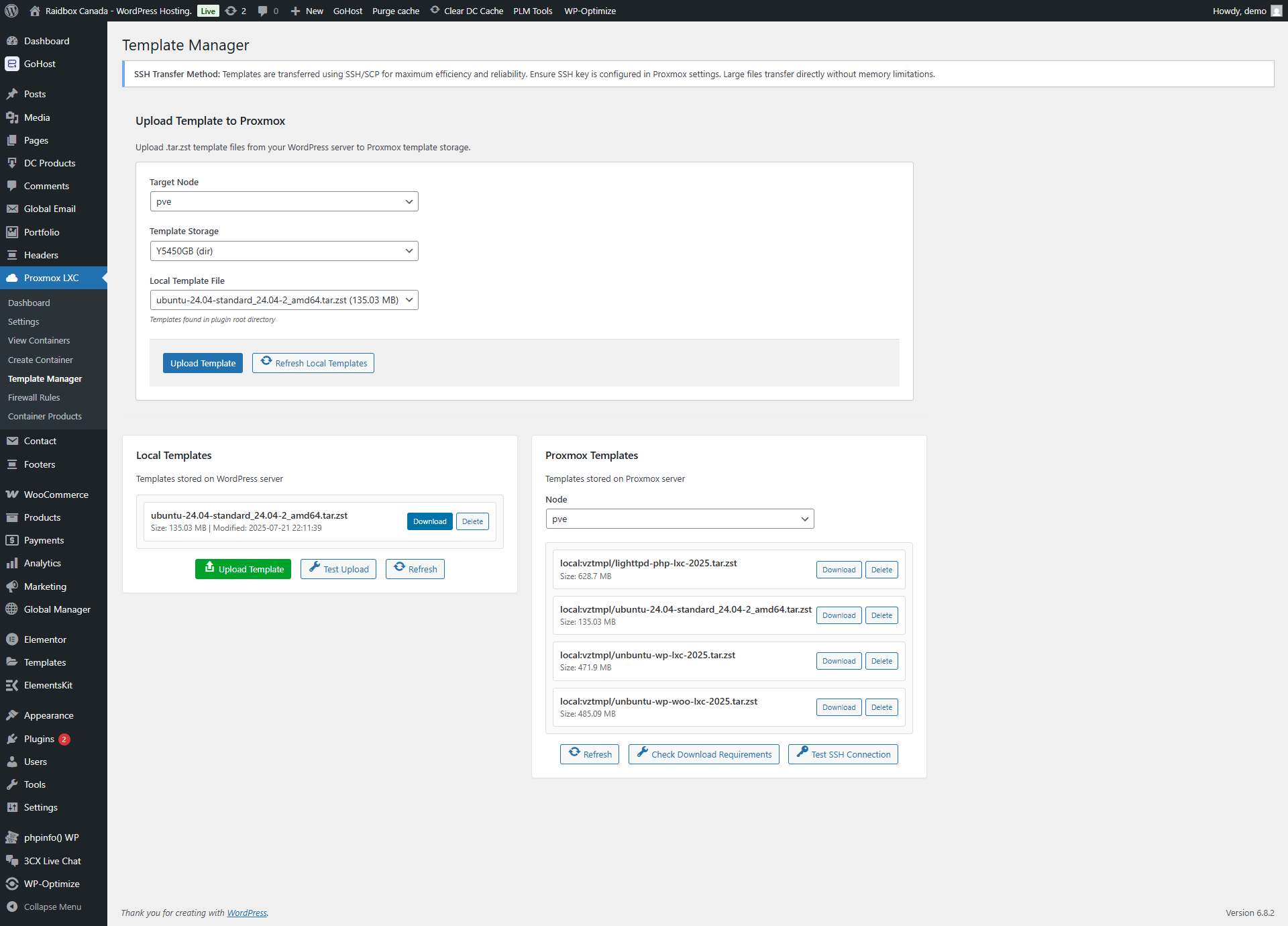The height and width of the screenshot is (926, 1288).
Task: Open Elementor from the sidebar
Action: point(45,639)
